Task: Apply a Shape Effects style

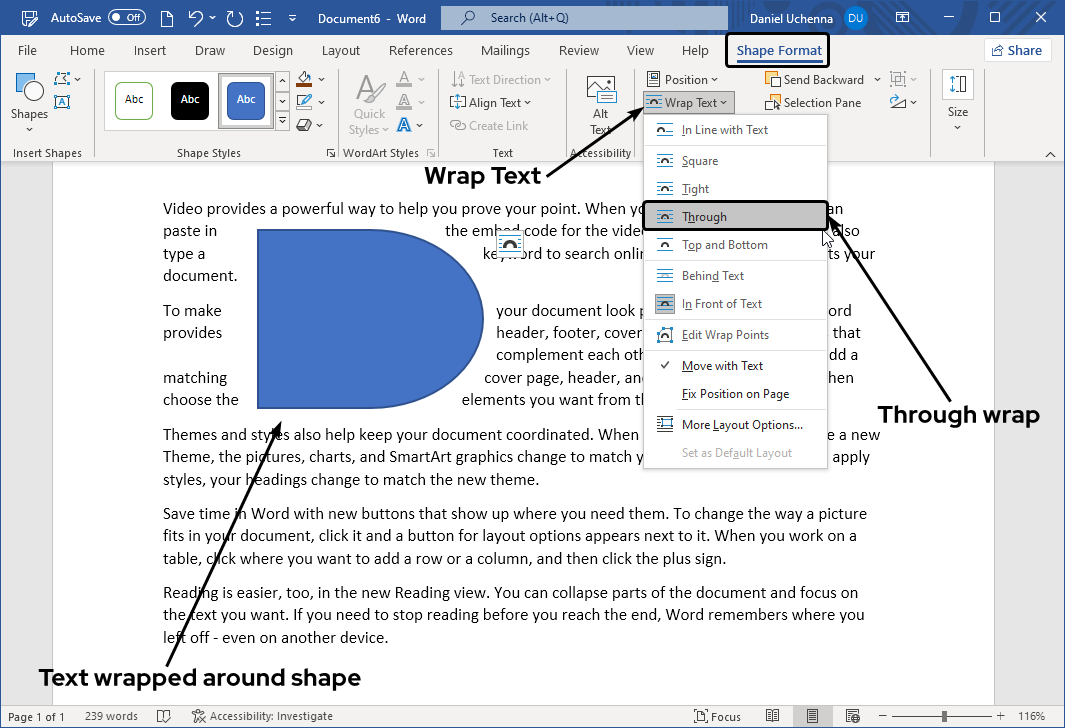Action: (303, 125)
